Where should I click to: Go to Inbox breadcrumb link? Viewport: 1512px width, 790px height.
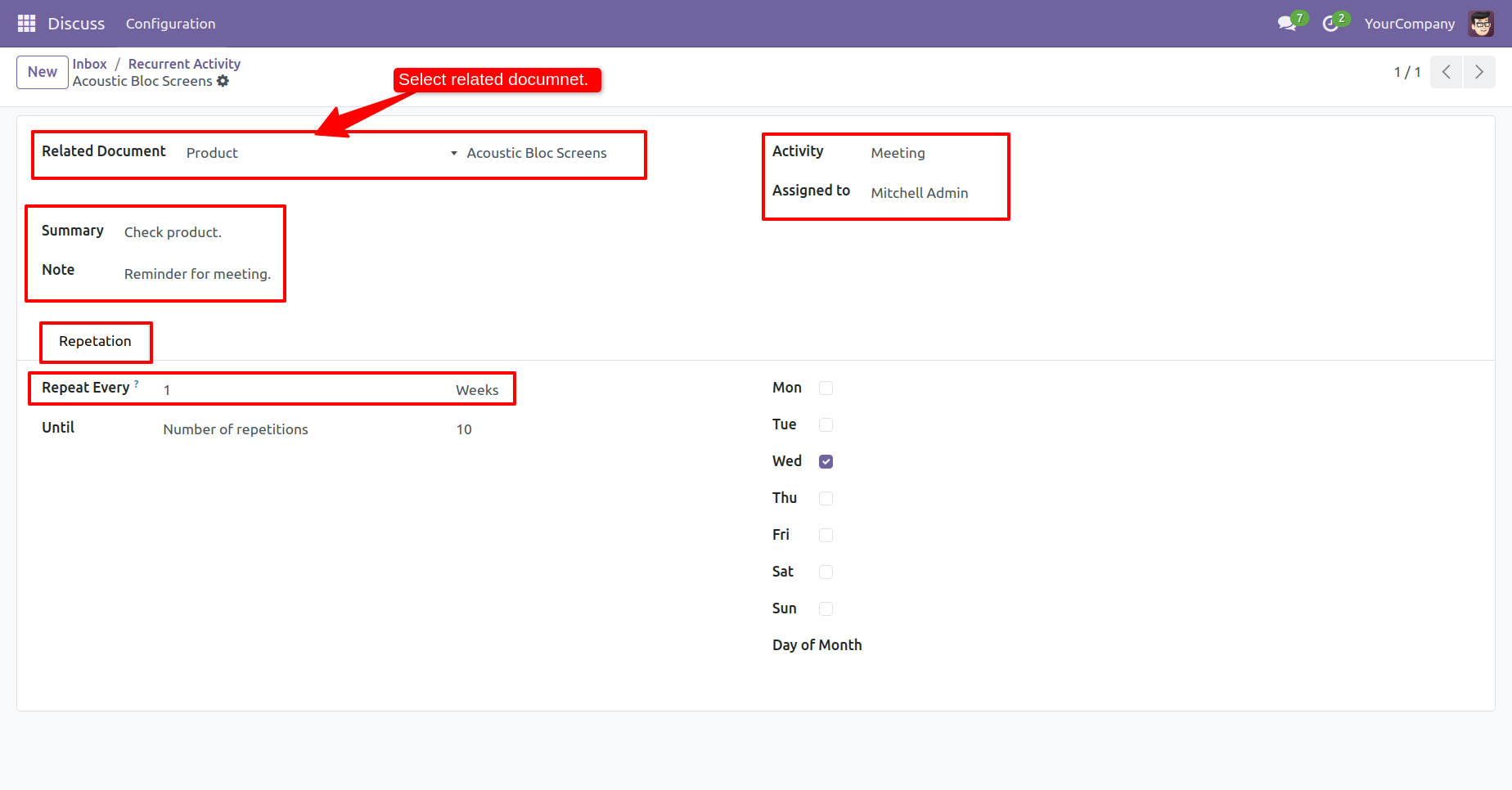point(89,64)
